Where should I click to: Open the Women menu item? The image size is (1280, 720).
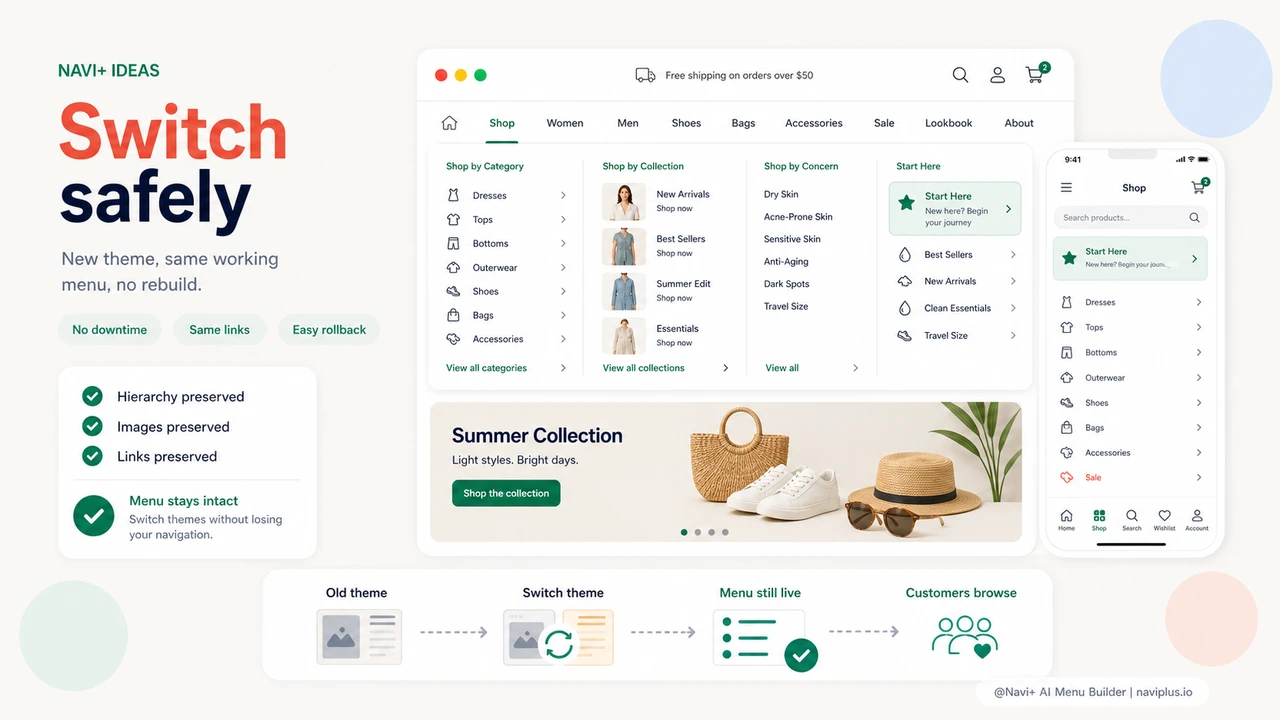[x=565, y=123]
